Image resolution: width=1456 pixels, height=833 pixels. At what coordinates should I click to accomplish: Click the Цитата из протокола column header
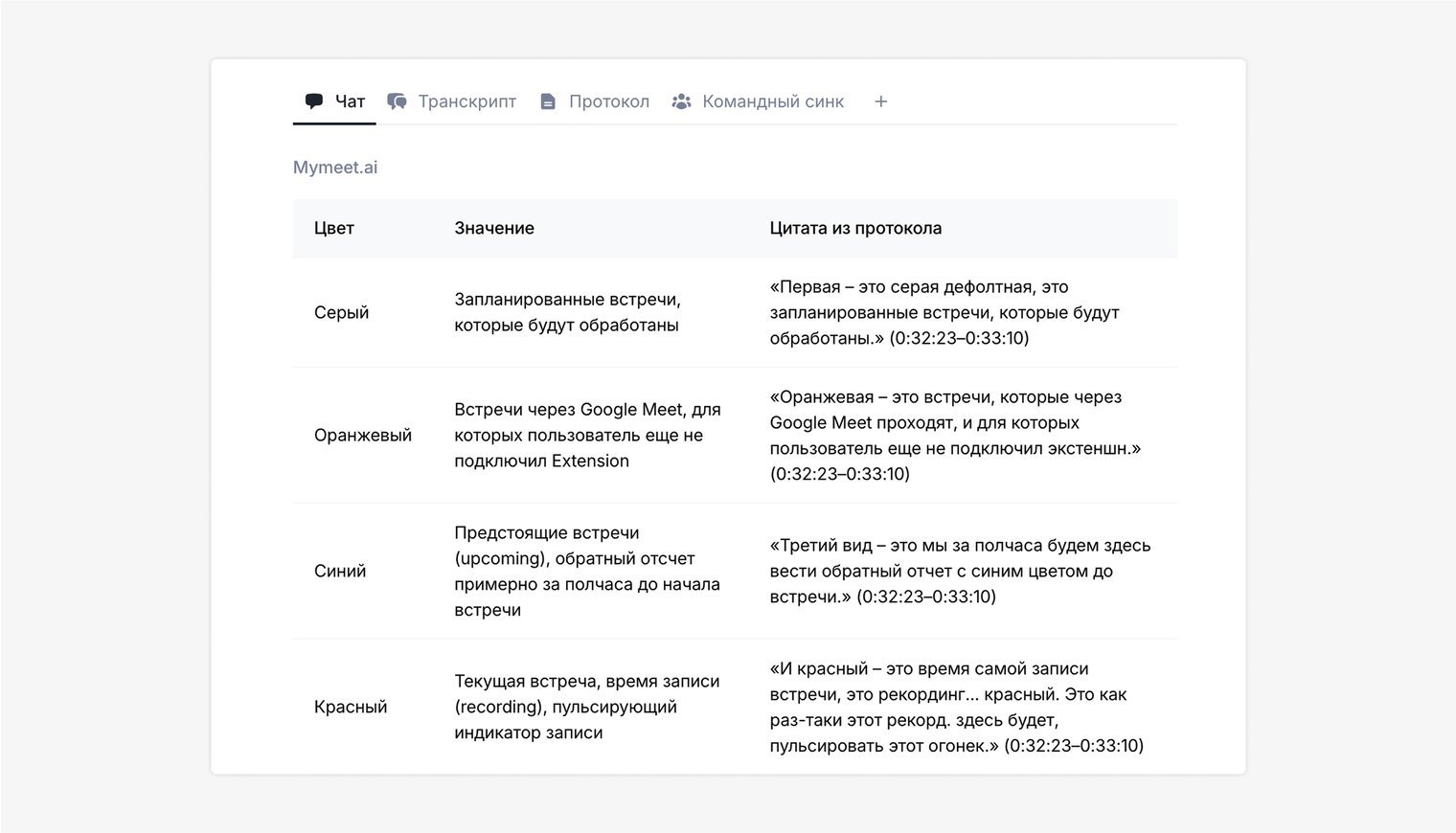pos(855,228)
